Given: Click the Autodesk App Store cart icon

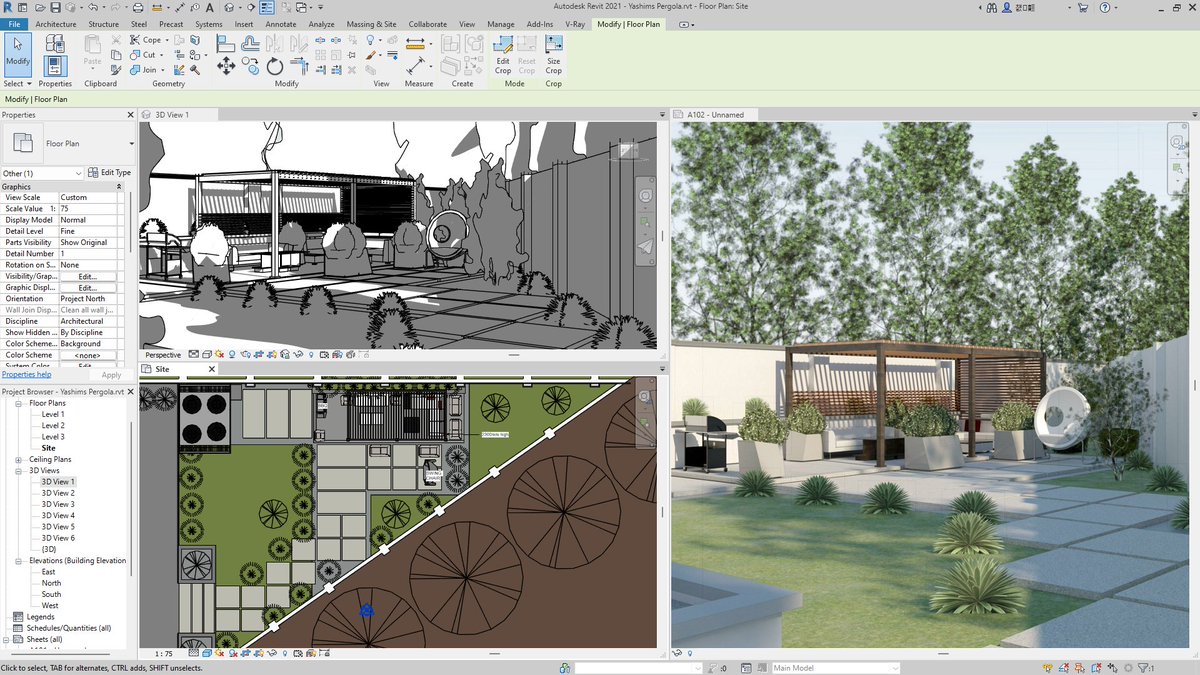Looking at the screenshot, I should pyautogui.click(x=1082, y=8).
